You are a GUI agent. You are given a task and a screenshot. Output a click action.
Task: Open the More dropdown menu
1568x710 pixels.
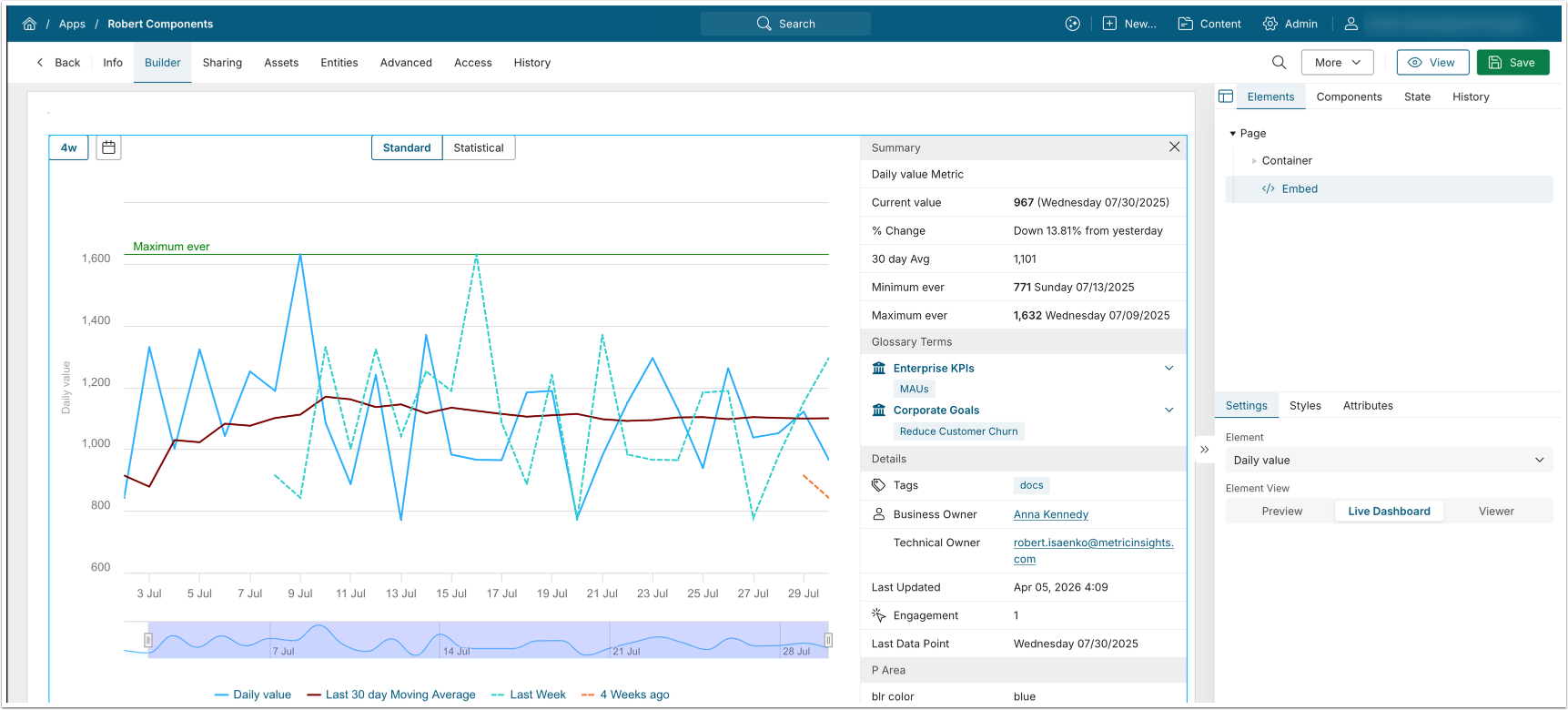click(1337, 63)
